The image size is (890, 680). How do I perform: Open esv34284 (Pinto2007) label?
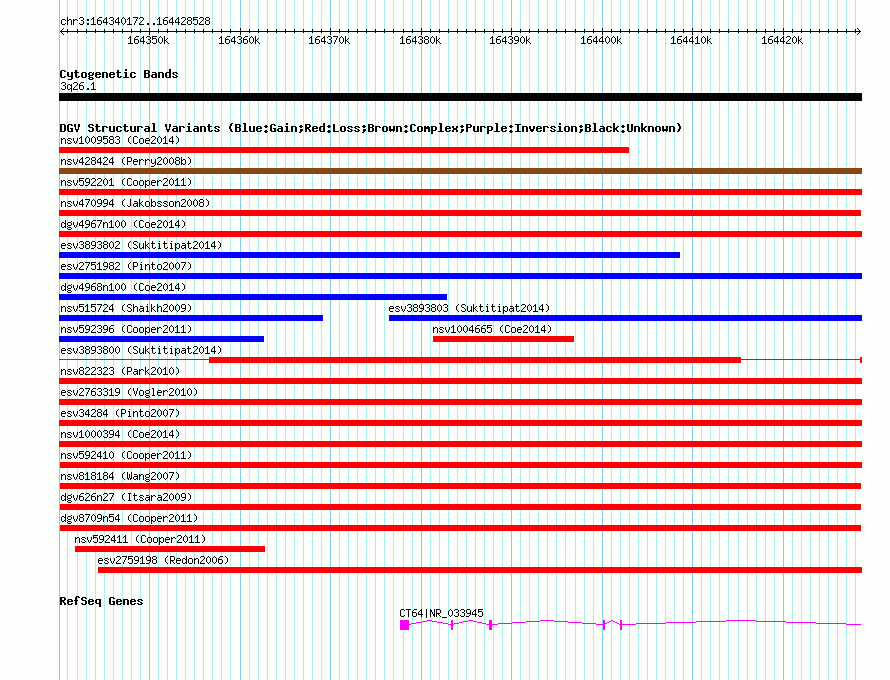pos(120,413)
